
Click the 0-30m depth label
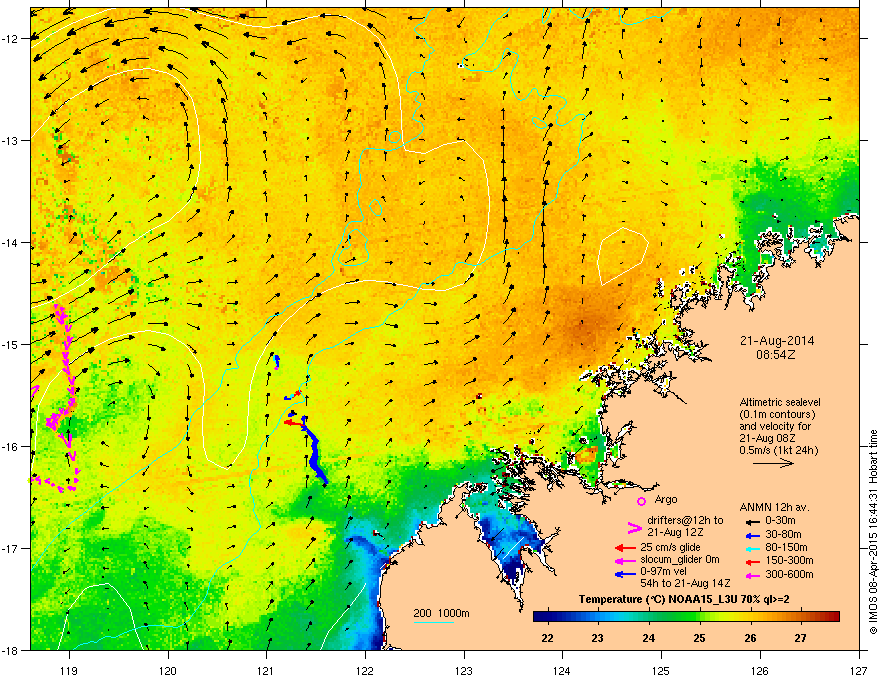coord(780,521)
